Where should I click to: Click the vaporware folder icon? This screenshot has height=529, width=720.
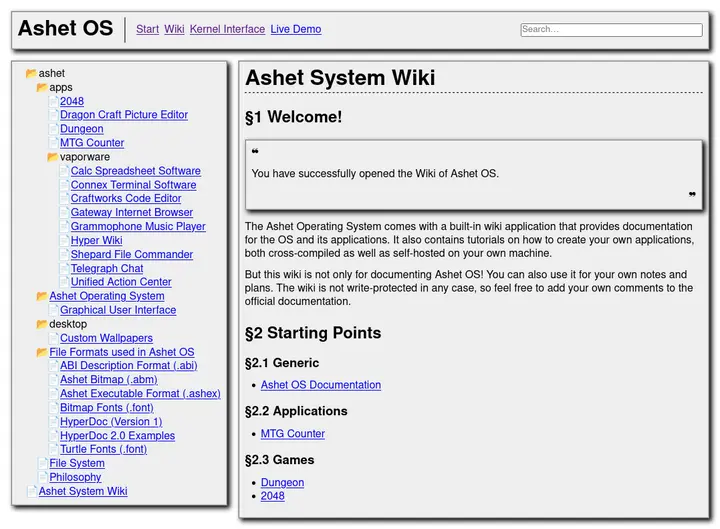53,157
